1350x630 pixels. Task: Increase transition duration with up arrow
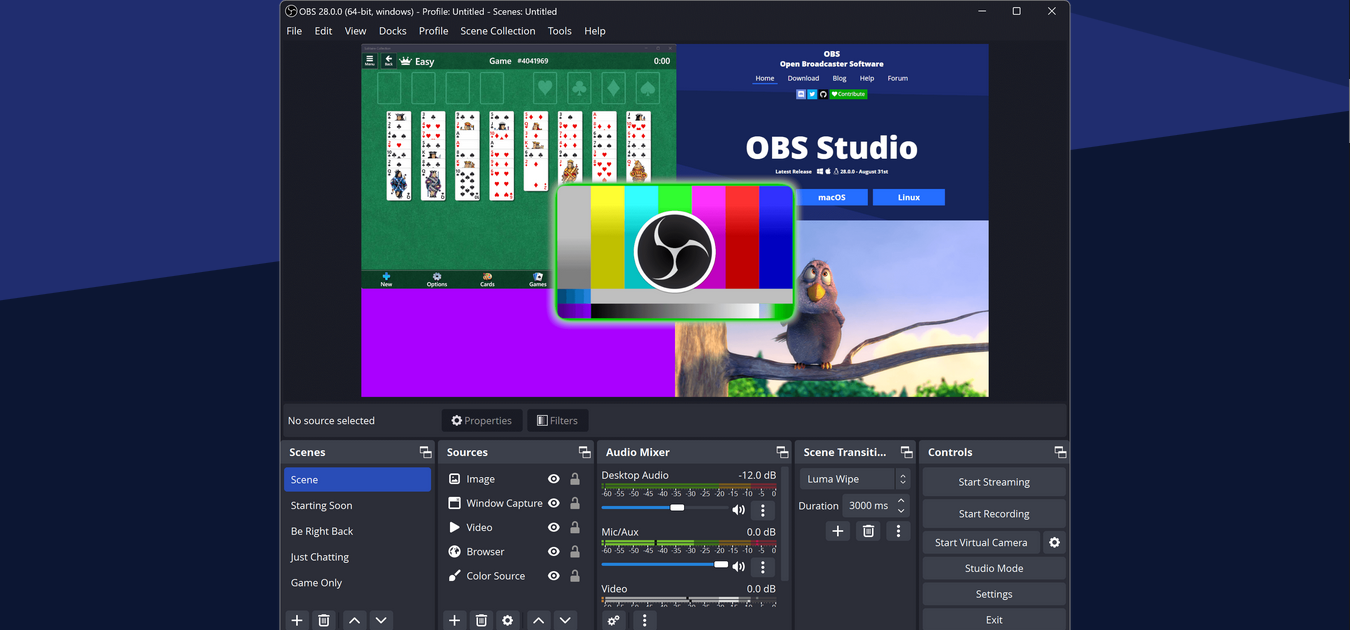901,501
